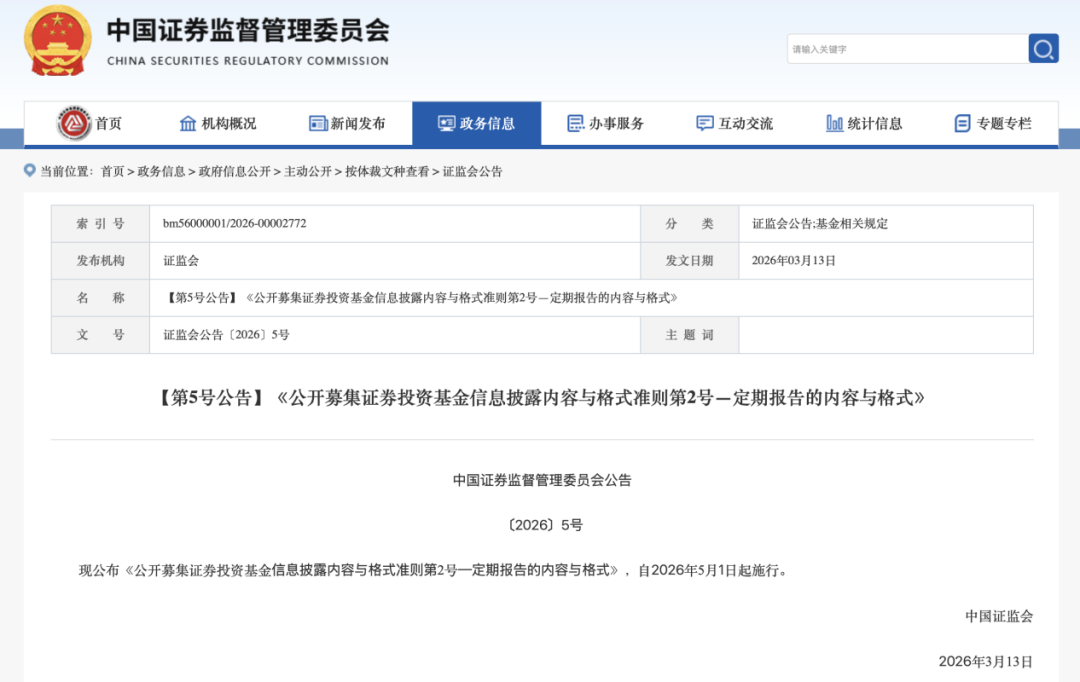Image resolution: width=1080 pixels, height=682 pixels.
Task: Open the 按体裁文种查看 breadcrumb link
Action: tap(387, 172)
